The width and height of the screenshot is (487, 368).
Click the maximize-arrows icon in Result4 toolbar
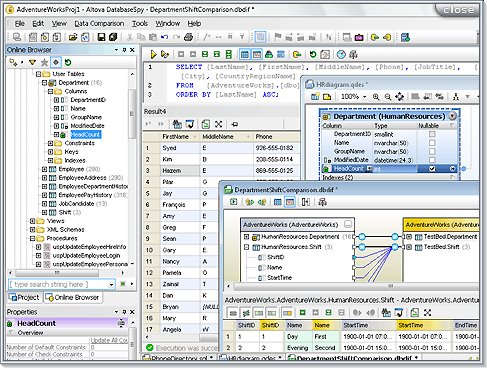218,124
